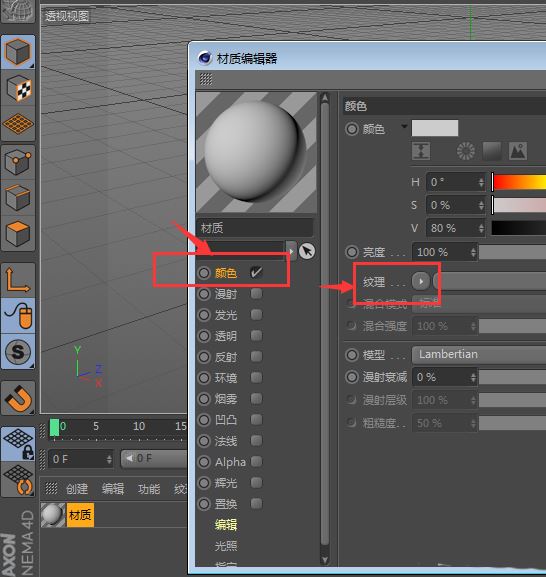Enable the Alpha channel checkbox
This screenshot has width=546, height=577.
click(x=256, y=461)
